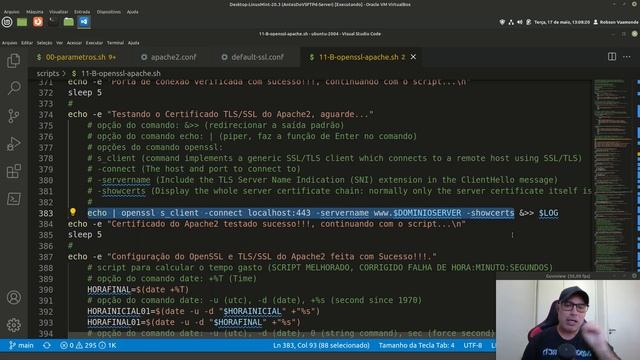Click the Linux Mint menu button

pos(7,22)
